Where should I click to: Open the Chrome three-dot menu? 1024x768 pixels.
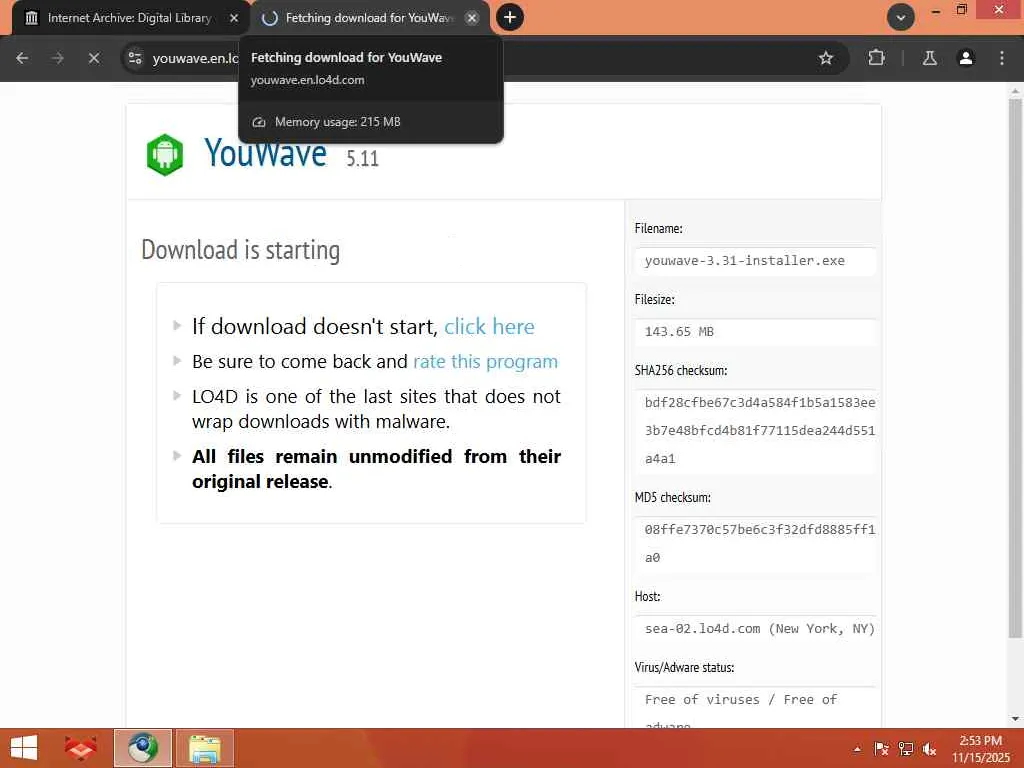pos(1002,58)
